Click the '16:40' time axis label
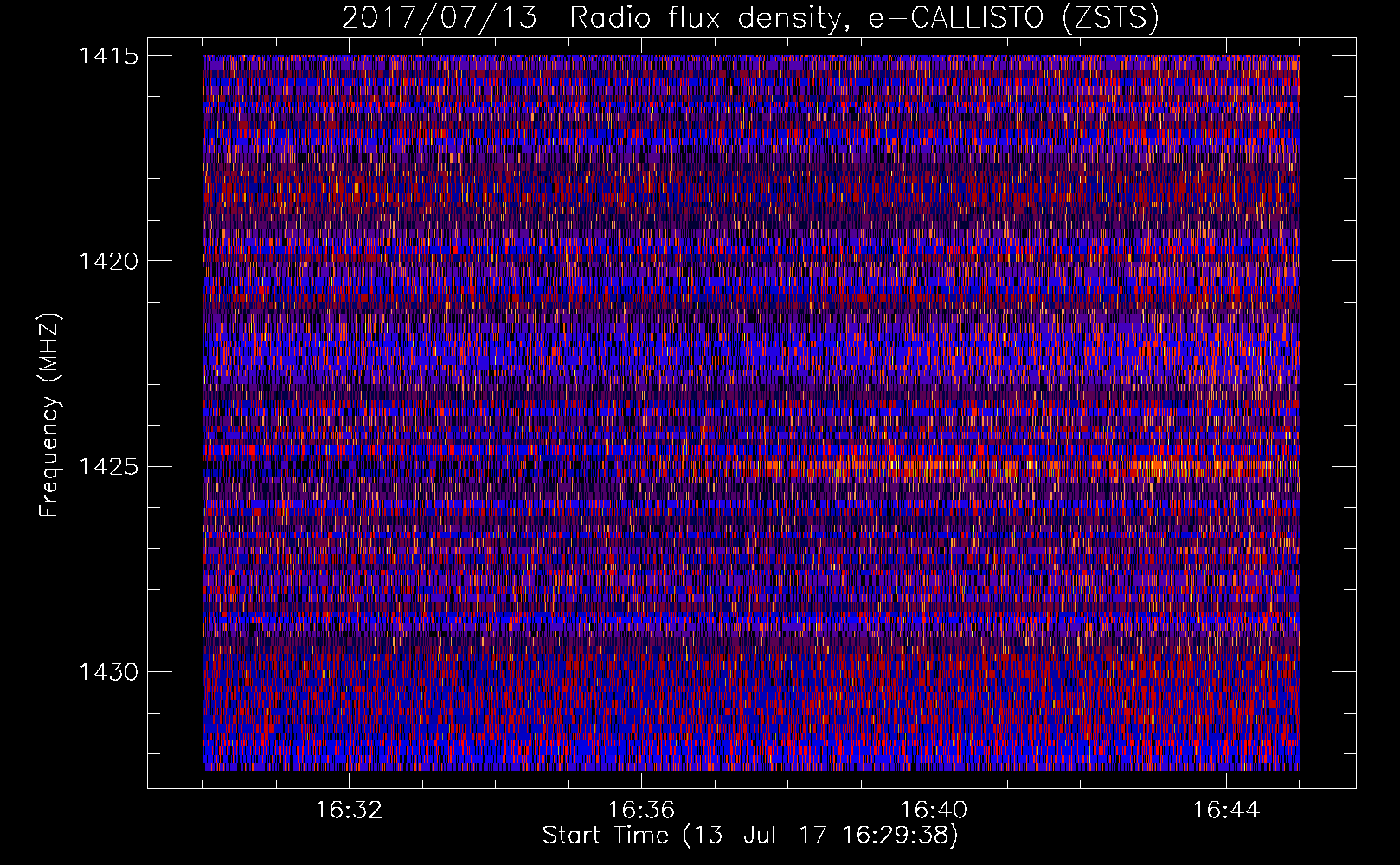Viewport: 1400px width, 865px height. 934,811
